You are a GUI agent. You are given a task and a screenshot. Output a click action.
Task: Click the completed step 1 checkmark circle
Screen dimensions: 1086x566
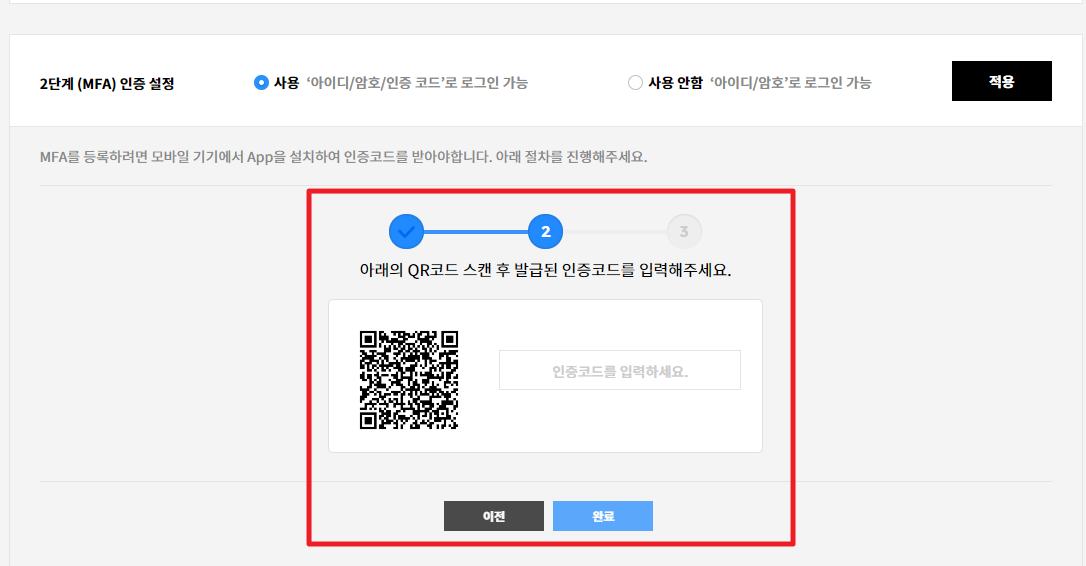click(406, 232)
